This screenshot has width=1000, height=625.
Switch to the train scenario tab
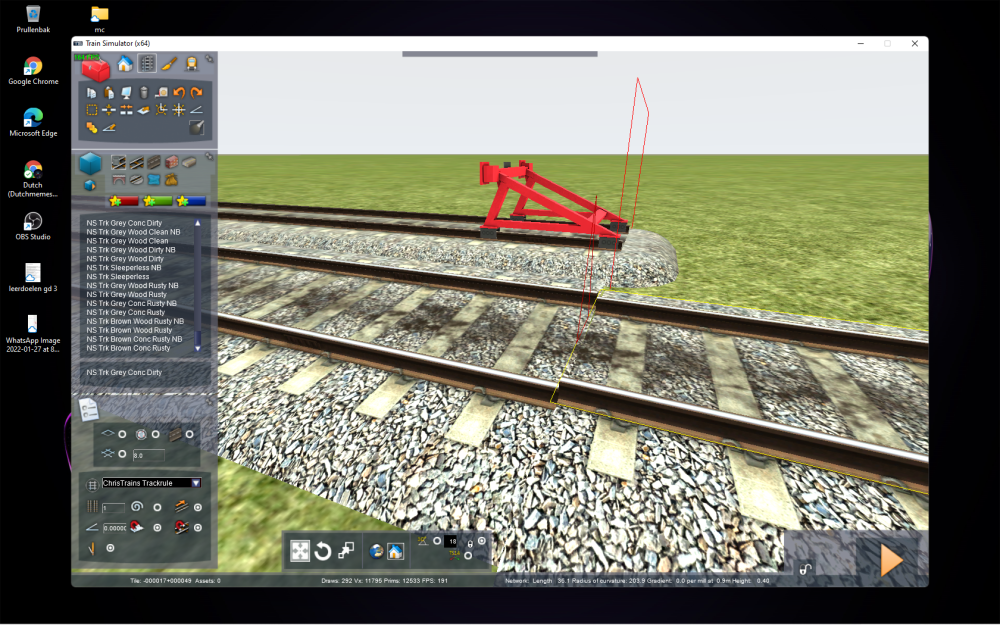pos(190,64)
